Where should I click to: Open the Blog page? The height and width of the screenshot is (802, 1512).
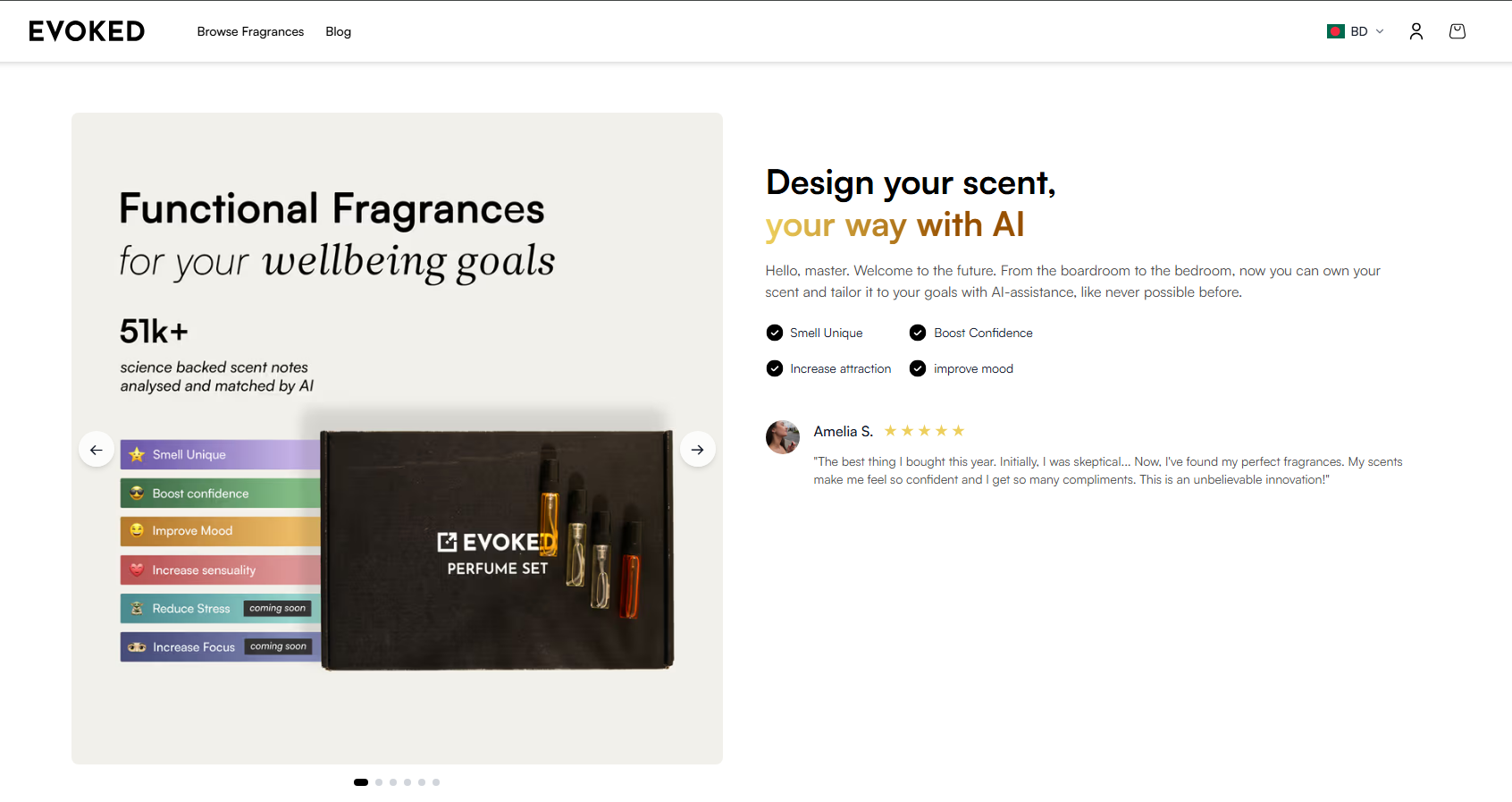338,31
